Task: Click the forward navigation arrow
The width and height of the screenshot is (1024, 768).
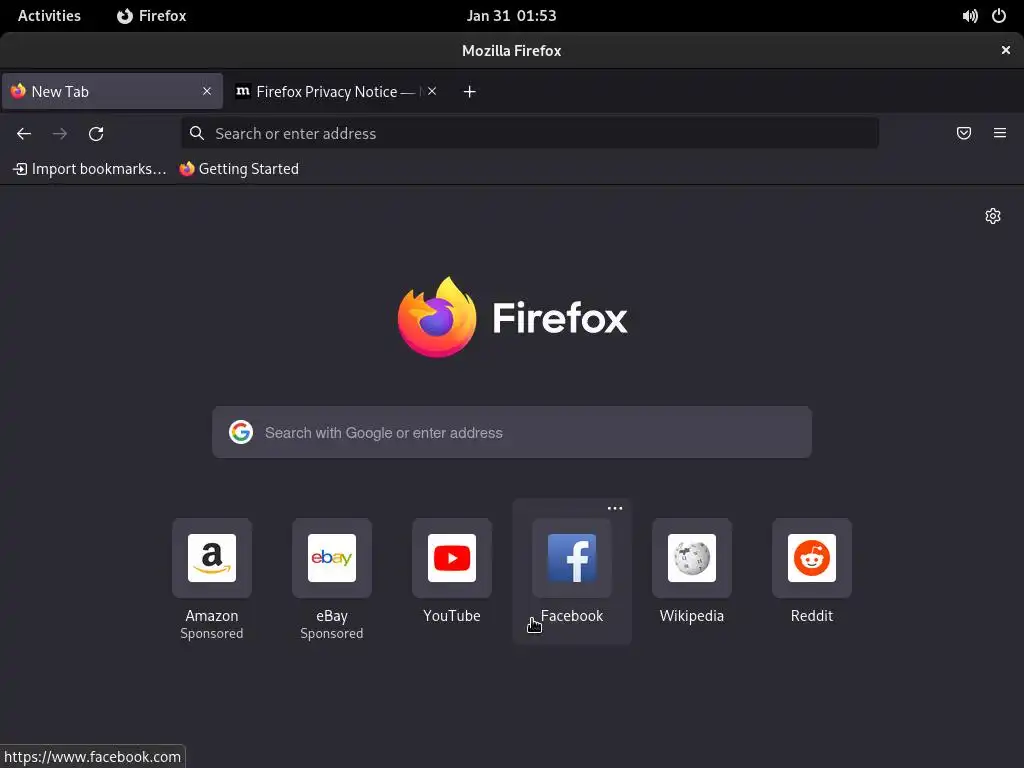Action: [60, 134]
